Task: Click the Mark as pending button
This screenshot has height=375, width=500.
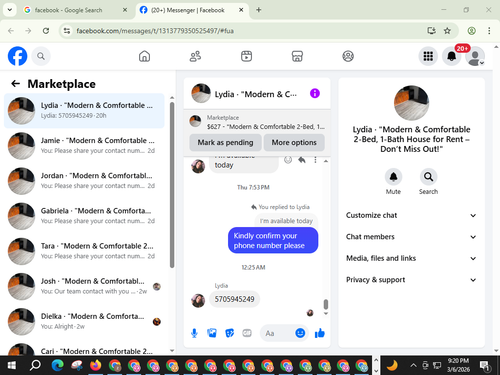Action: click(225, 142)
